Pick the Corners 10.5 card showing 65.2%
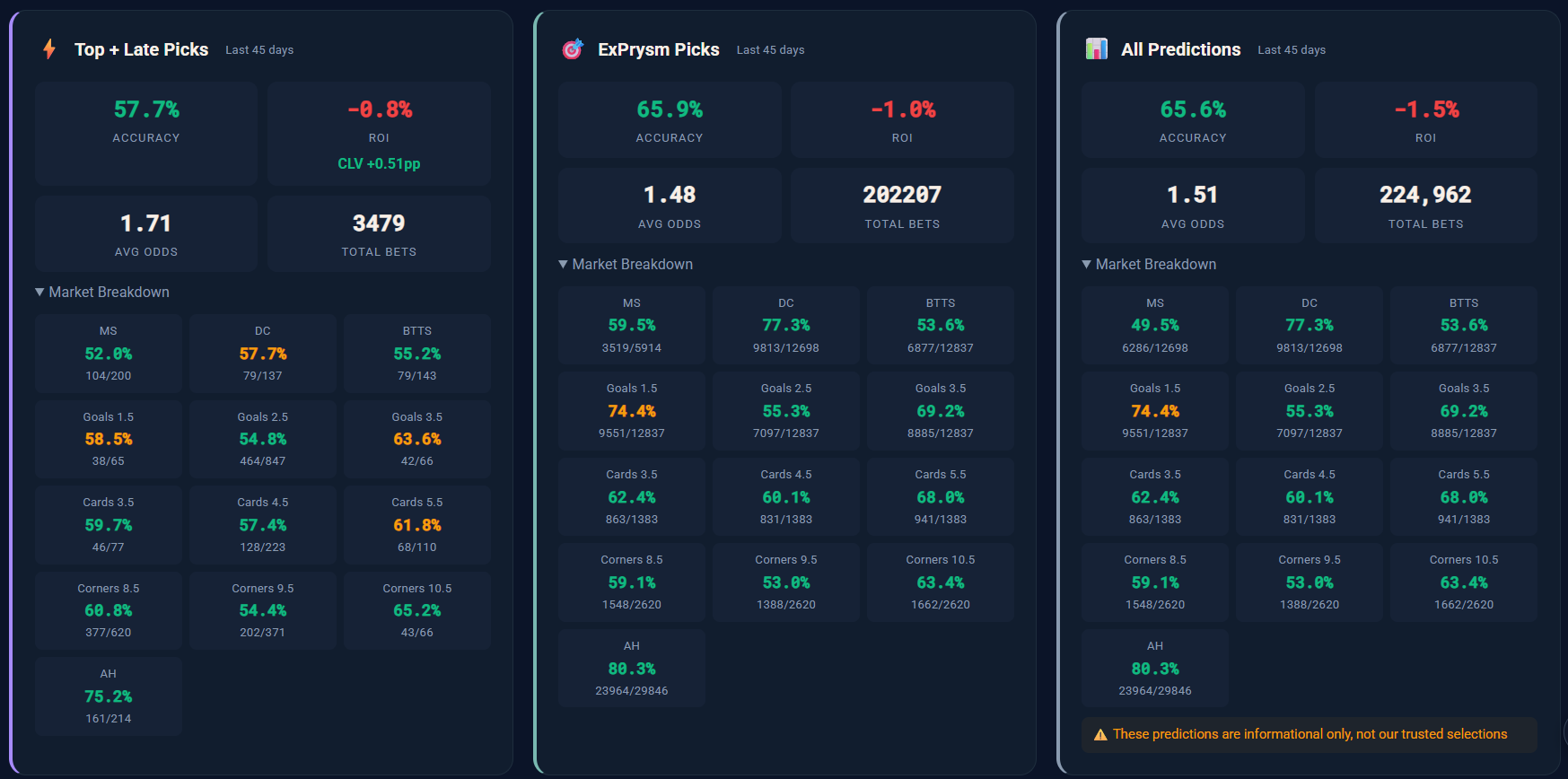The image size is (1568, 779). point(417,610)
